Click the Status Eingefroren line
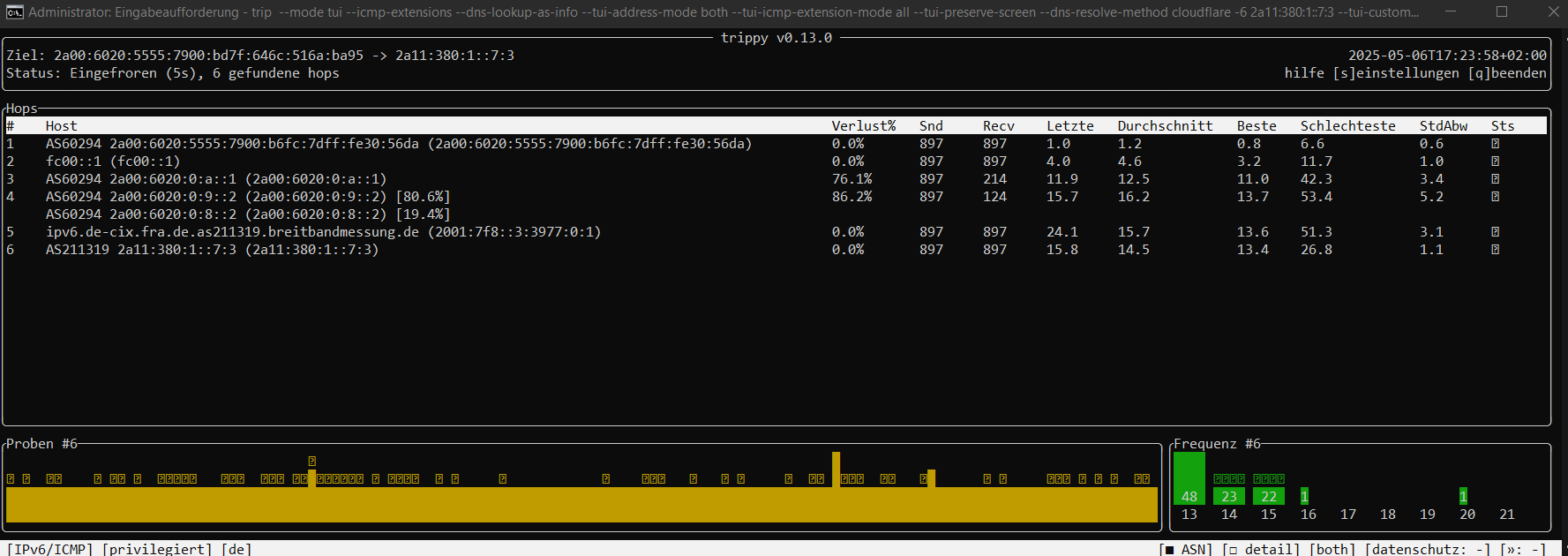The height and width of the screenshot is (556, 1568). pos(173,73)
